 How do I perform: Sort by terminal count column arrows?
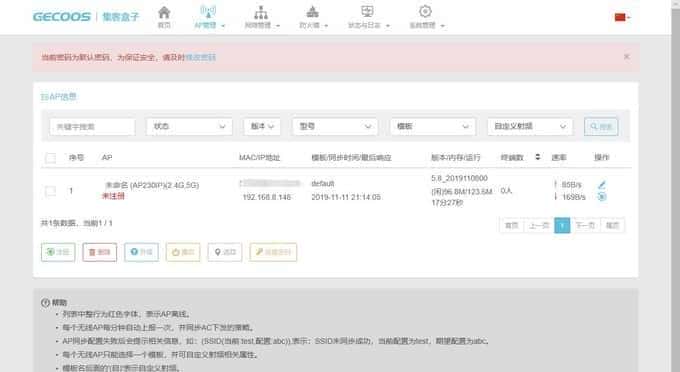tap(538, 157)
